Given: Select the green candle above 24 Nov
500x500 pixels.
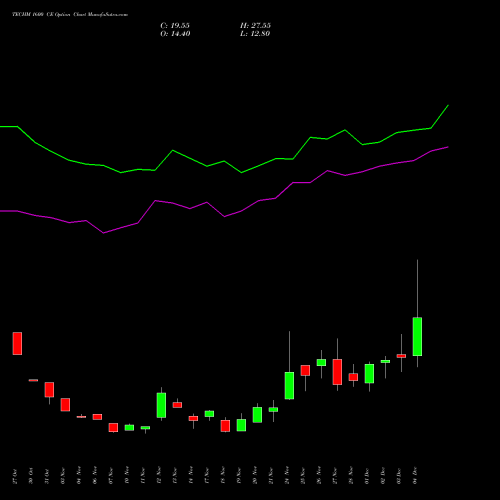Looking at the screenshot, I should 289,386.
